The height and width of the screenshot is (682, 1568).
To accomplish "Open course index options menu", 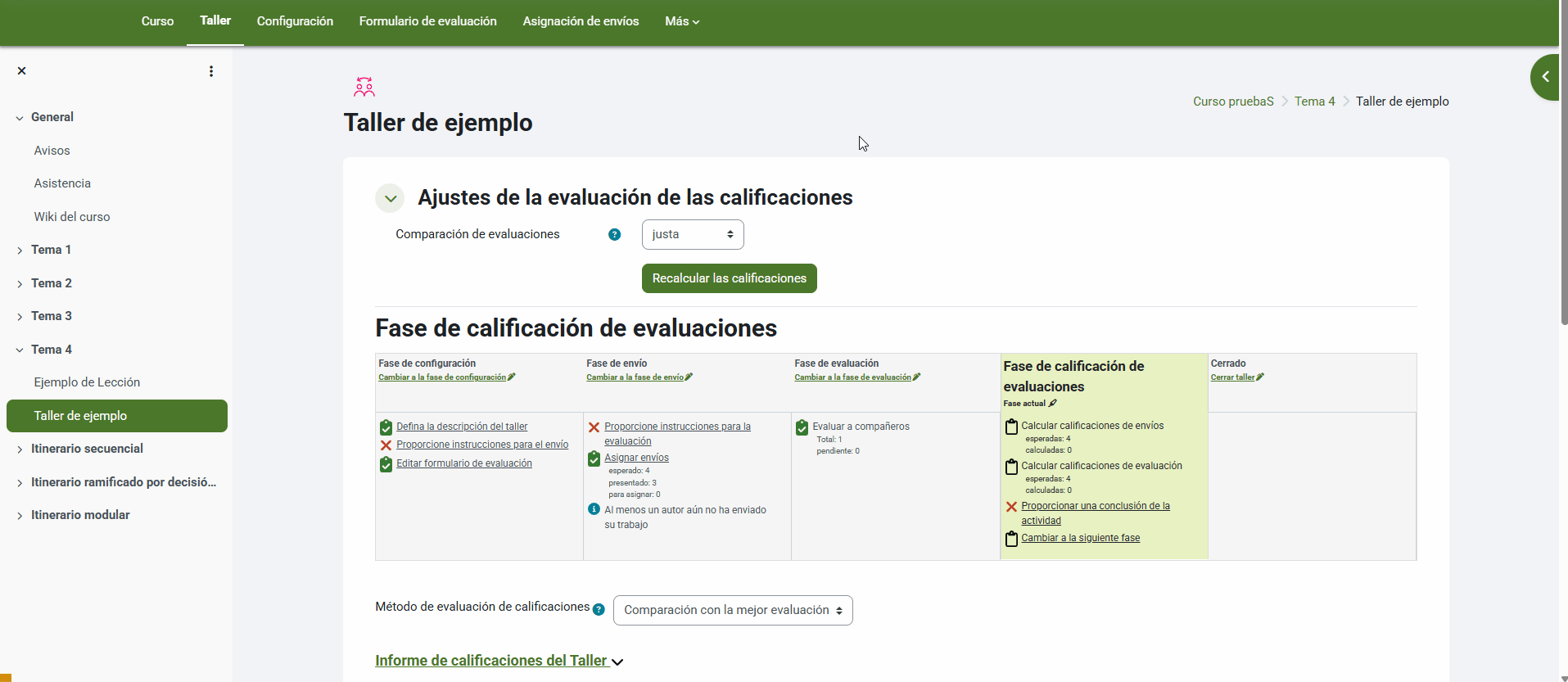I will pos(211,71).
